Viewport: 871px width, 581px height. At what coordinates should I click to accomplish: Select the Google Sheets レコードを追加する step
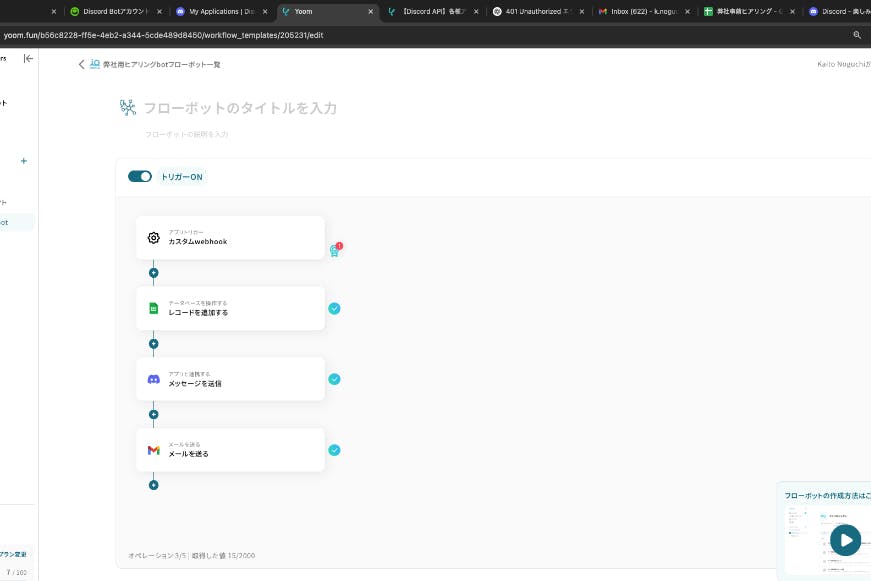[230, 308]
